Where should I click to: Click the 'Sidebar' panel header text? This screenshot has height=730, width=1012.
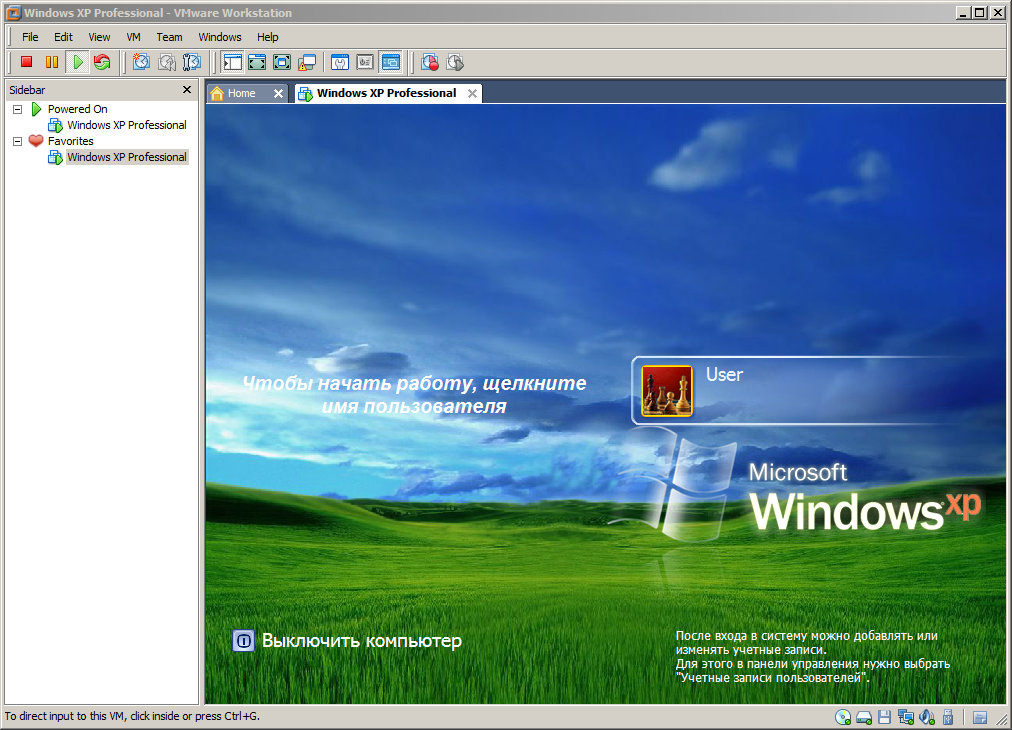[x=27, y=90]
